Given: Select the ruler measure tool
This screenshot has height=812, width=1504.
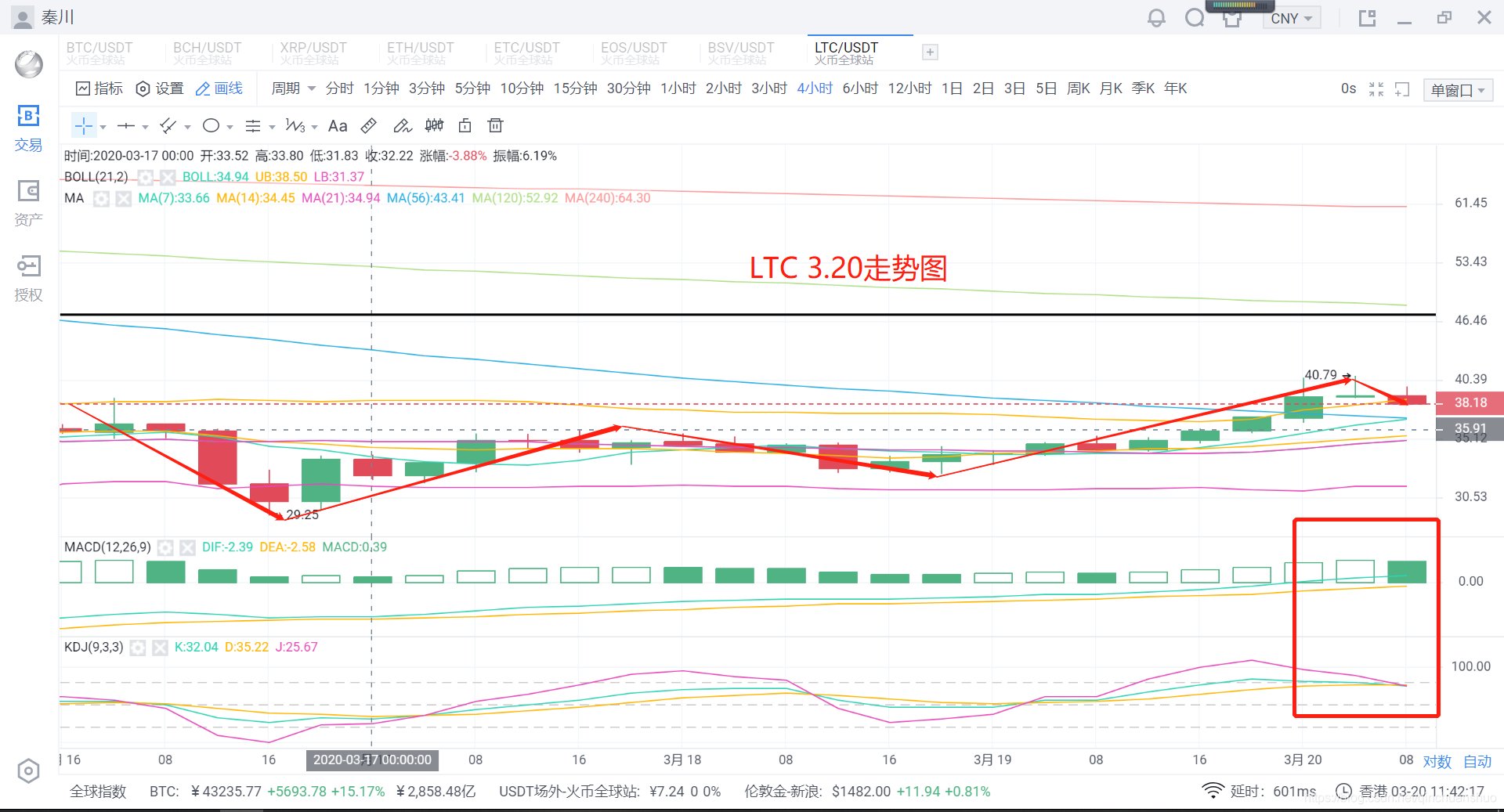Looking at the screenshot, I should click(369, 125).
